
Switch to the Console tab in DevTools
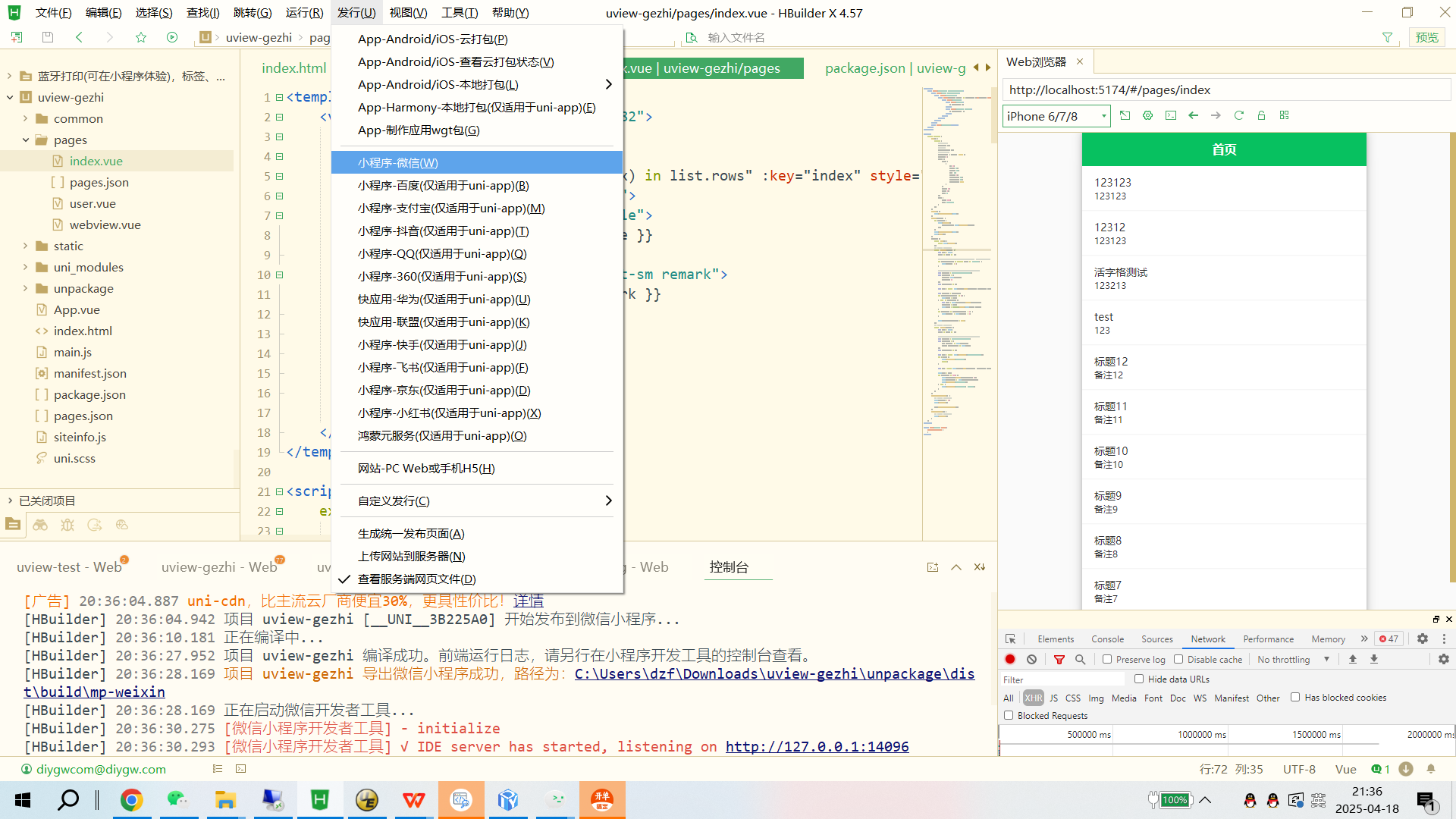tap(1107, 639)
